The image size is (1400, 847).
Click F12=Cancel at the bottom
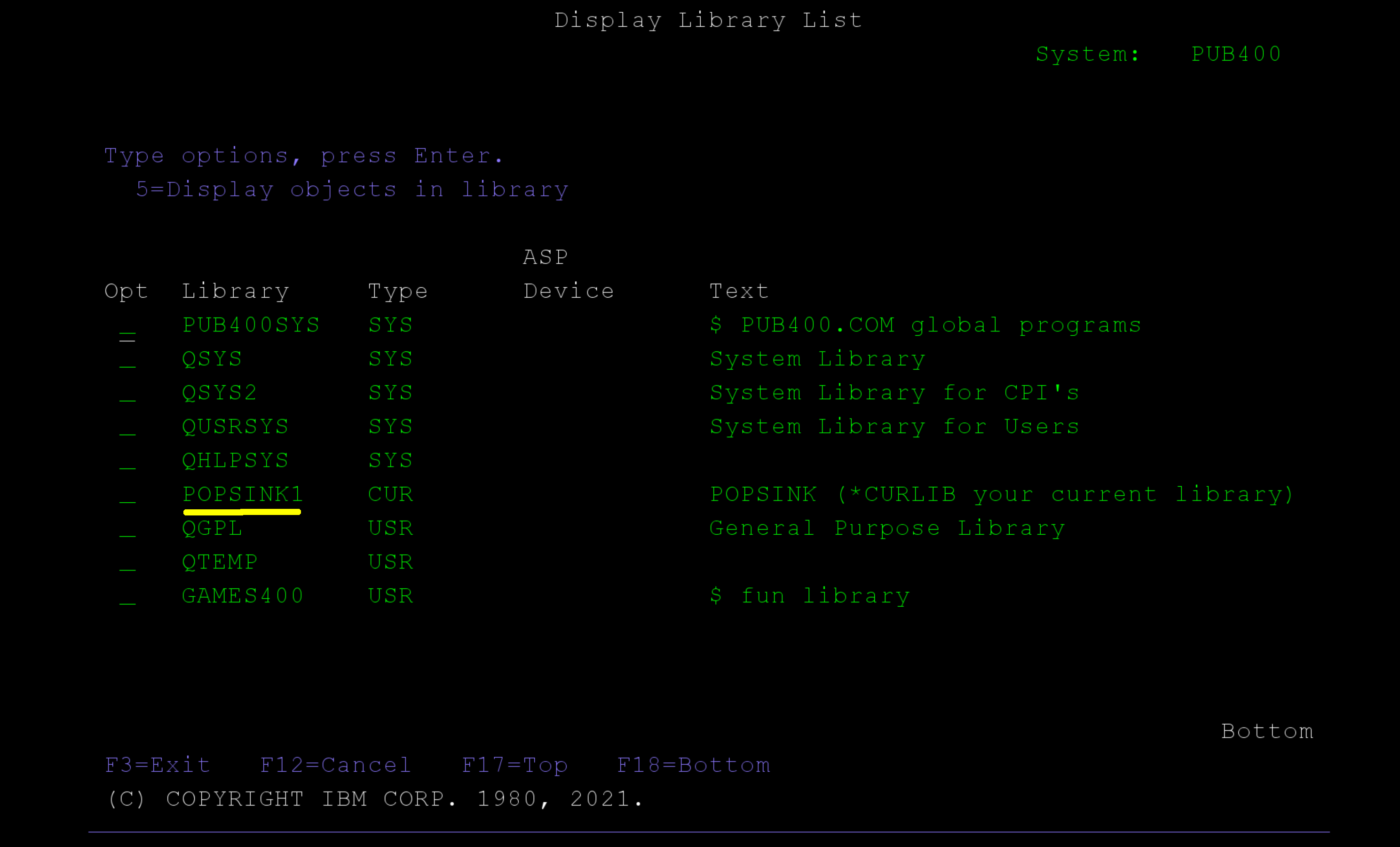point(335,765)
